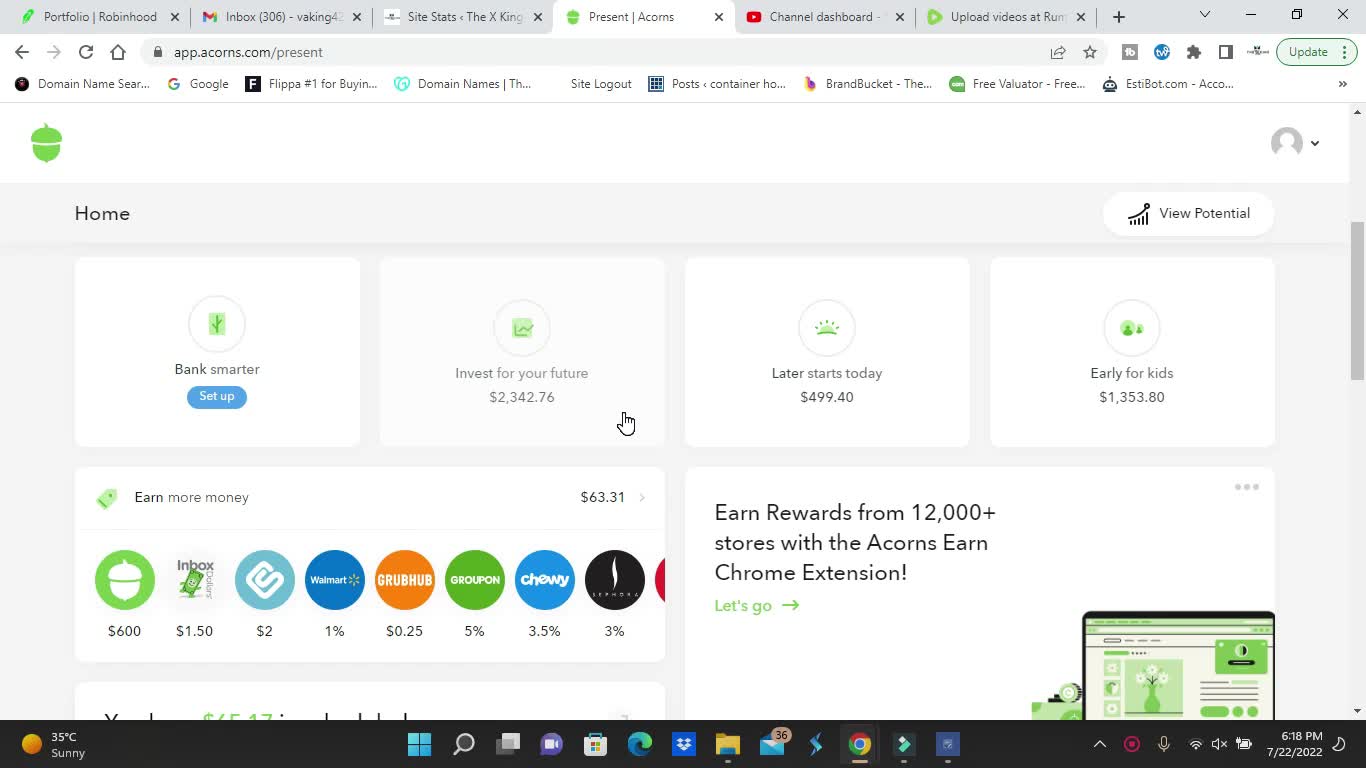This screenshot has width=1366, height=768.
Task: Expand Earn section via $63.31 chevron
Action: coord(641,497)
